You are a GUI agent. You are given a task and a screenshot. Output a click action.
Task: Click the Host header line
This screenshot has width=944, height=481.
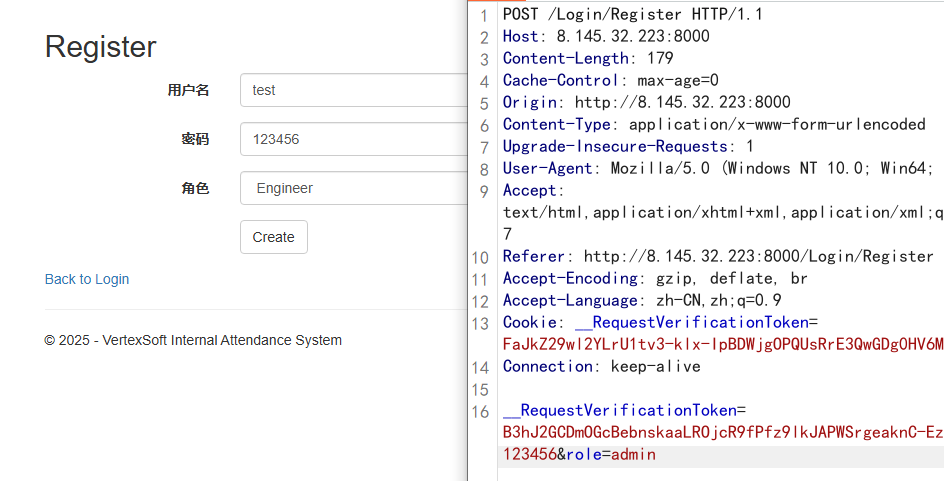[x=606, y=36]
